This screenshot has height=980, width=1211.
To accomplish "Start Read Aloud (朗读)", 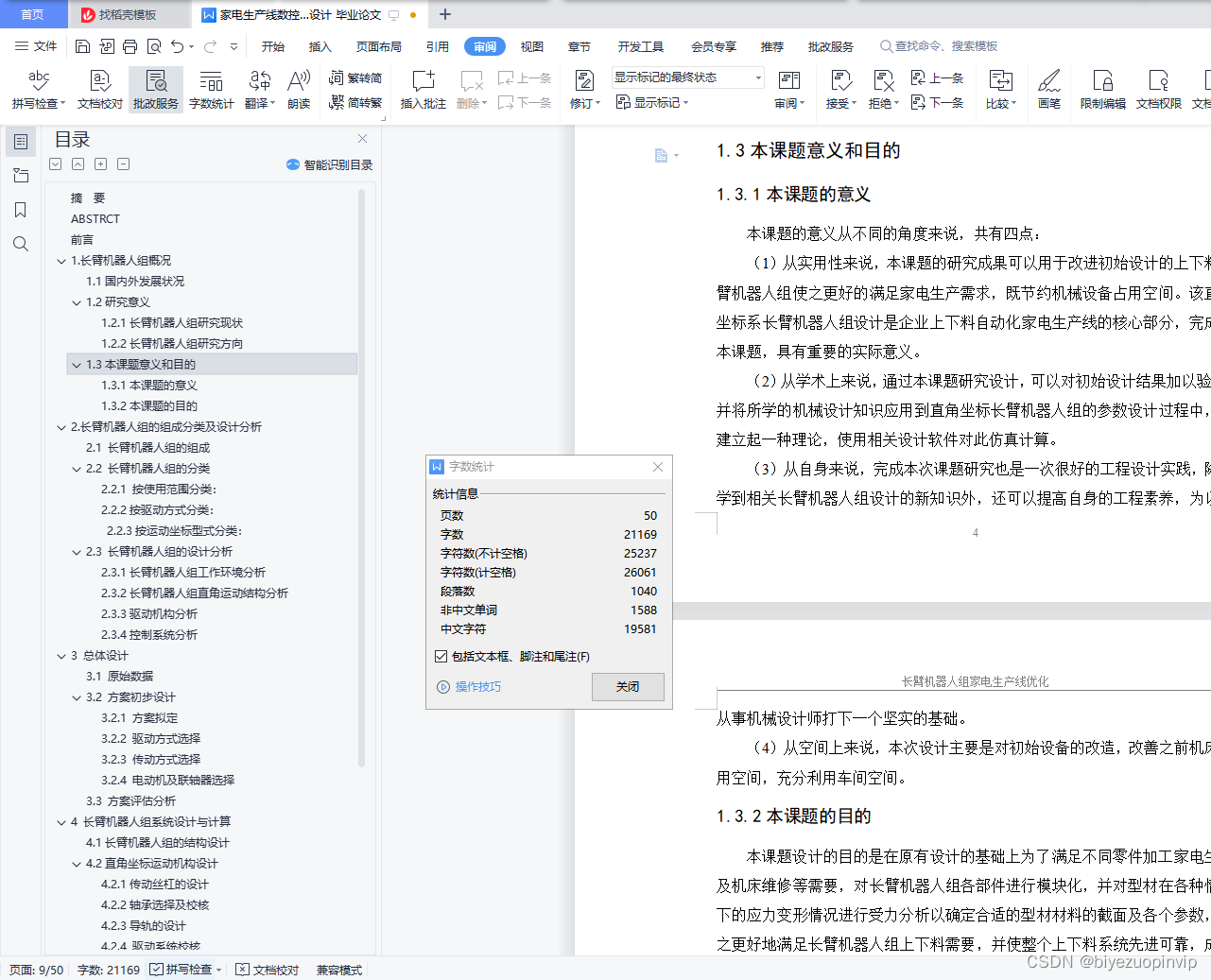I will [299, 90].
